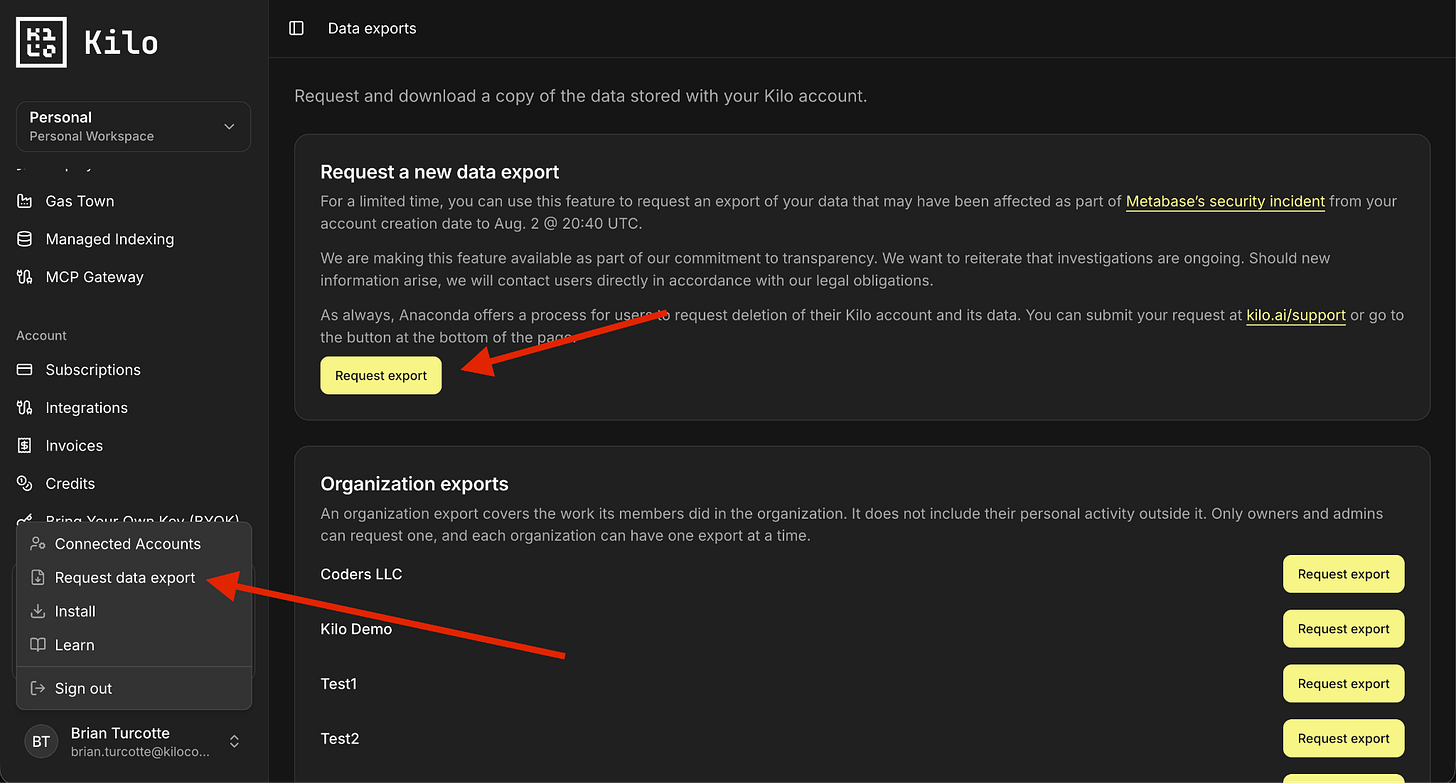Follow the kilo.ai/support link
1456x783 pixels.
tap(1296, 315)
